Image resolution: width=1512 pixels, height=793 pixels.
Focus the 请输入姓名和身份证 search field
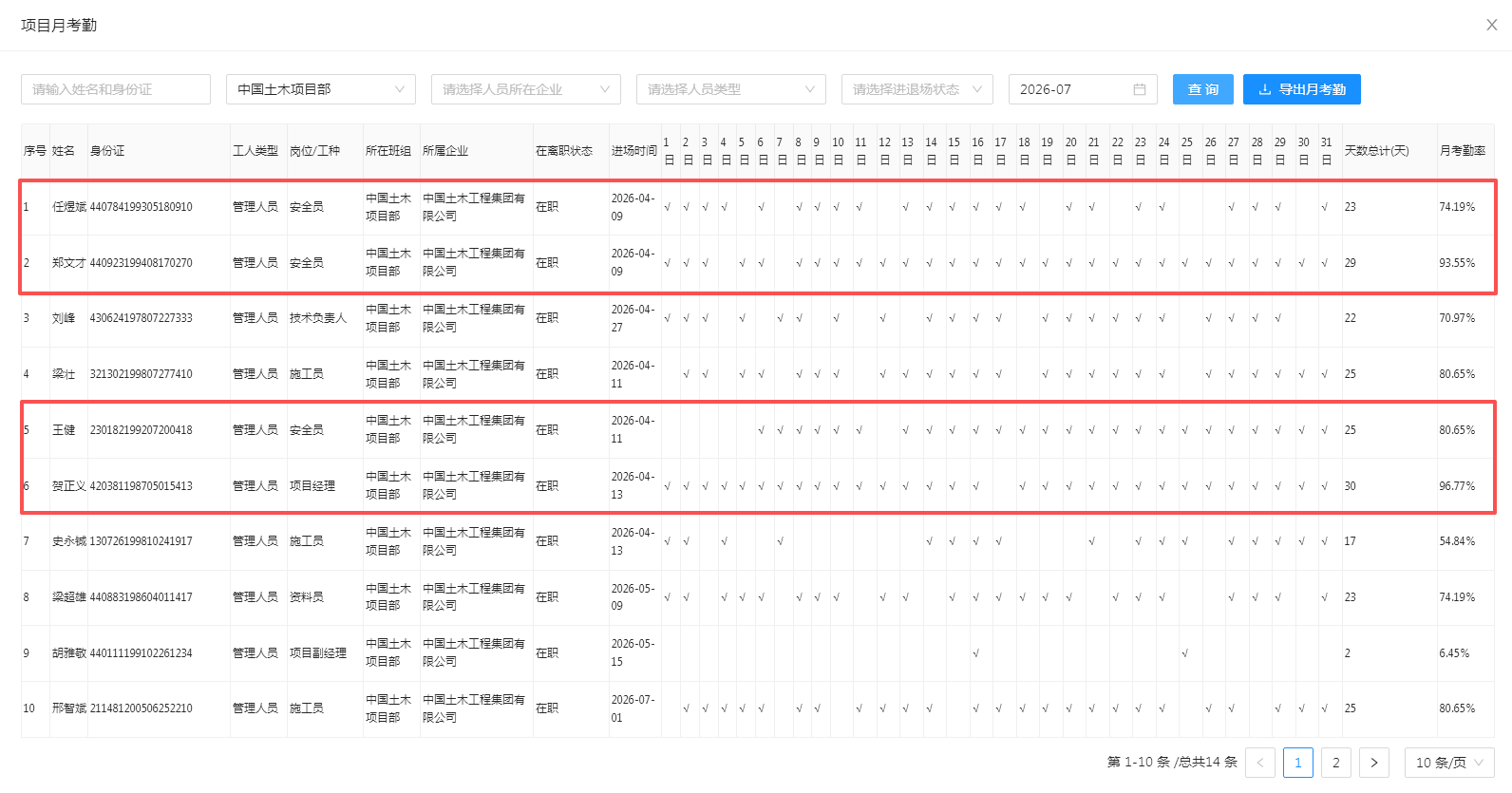tap(116, 89)
